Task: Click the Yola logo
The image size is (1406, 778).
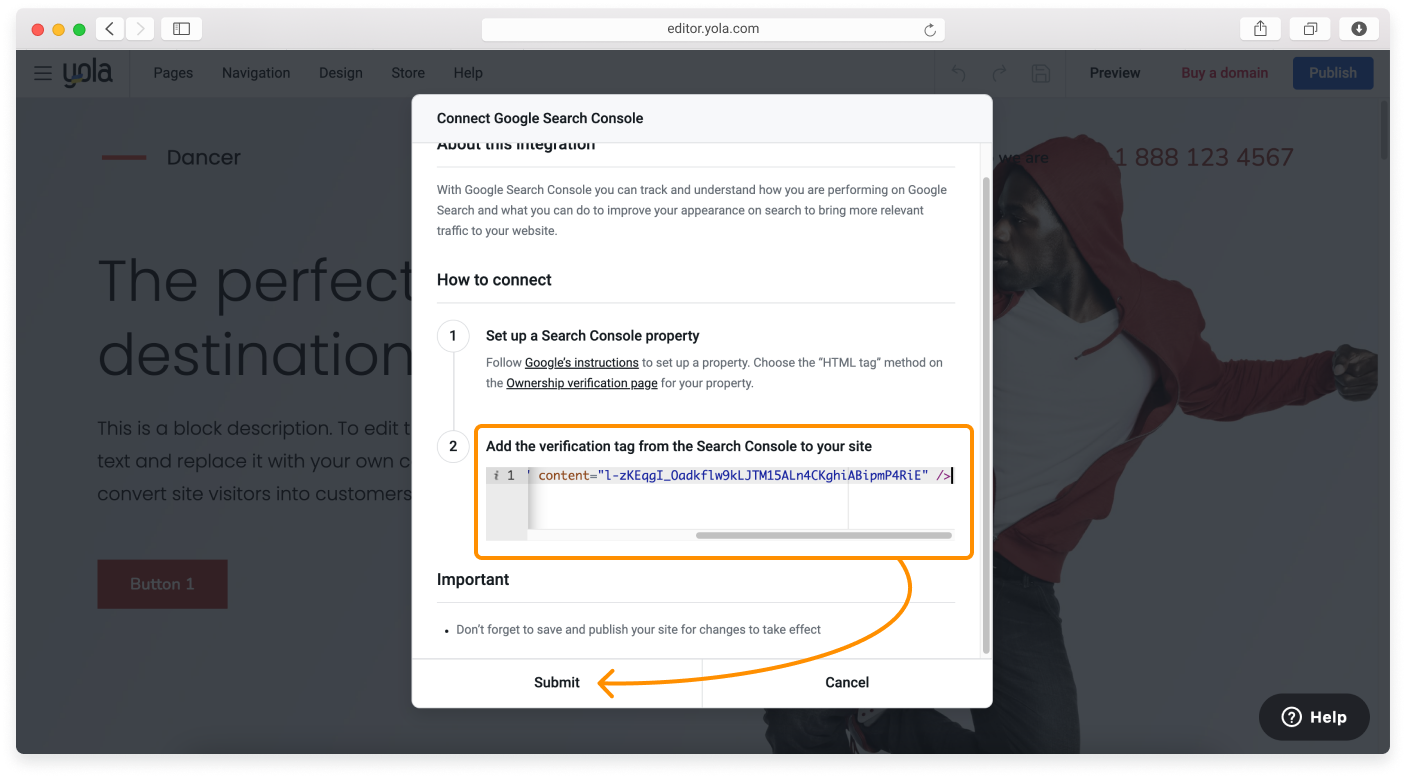Action: 88,72
